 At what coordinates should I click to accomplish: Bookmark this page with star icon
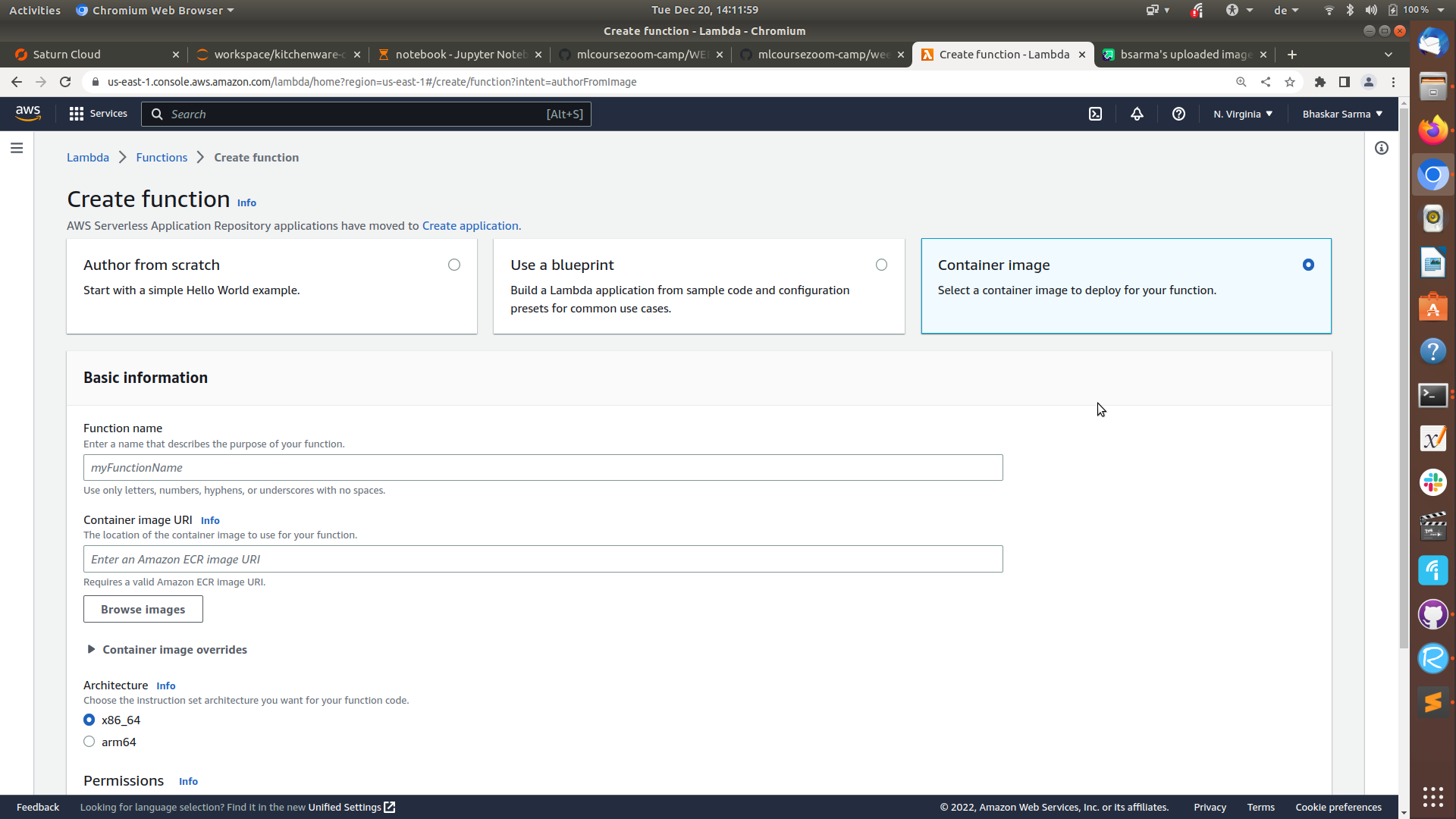click(1290, 82)
